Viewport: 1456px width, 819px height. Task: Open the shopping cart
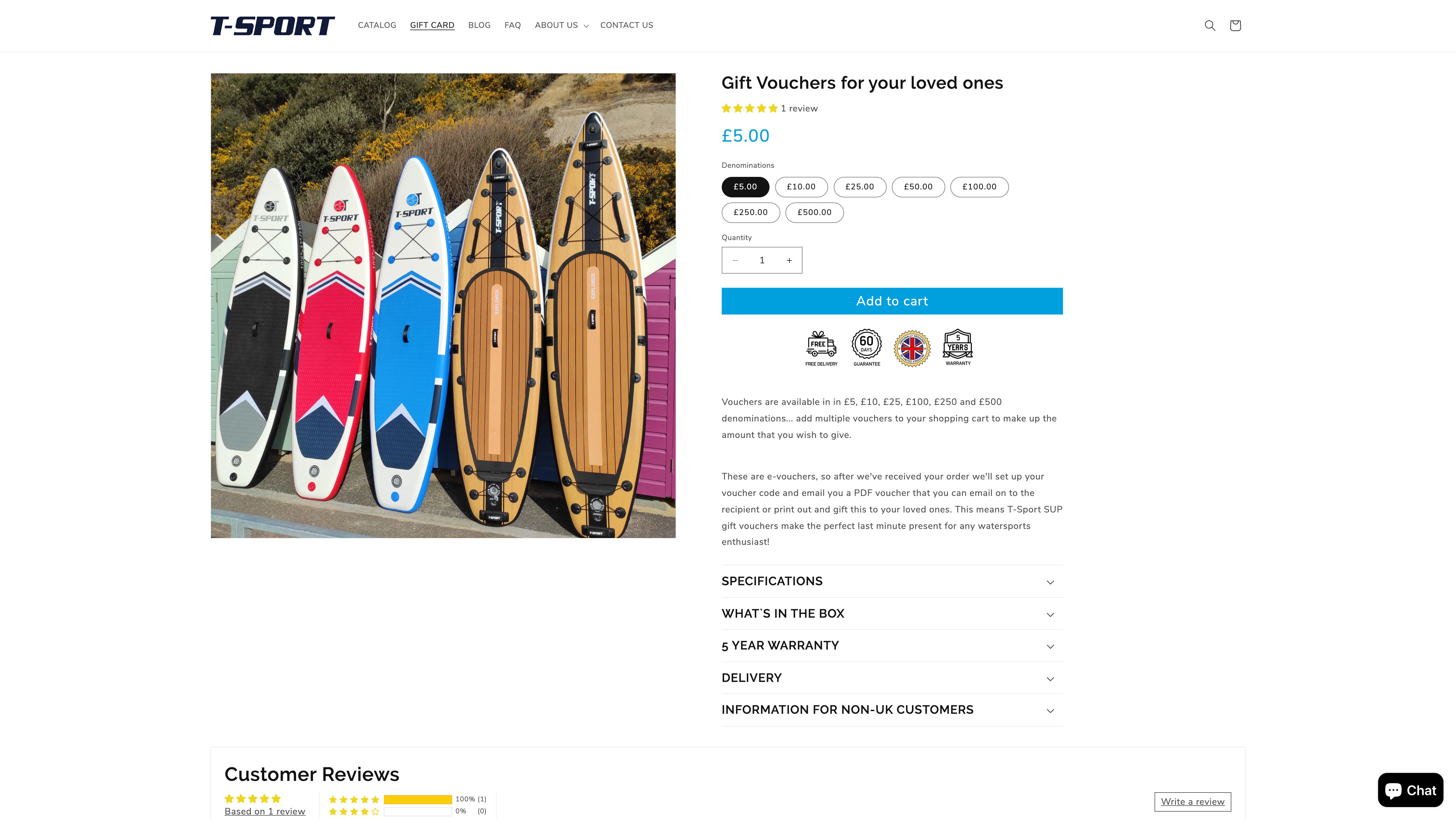tap(1235, 25)
